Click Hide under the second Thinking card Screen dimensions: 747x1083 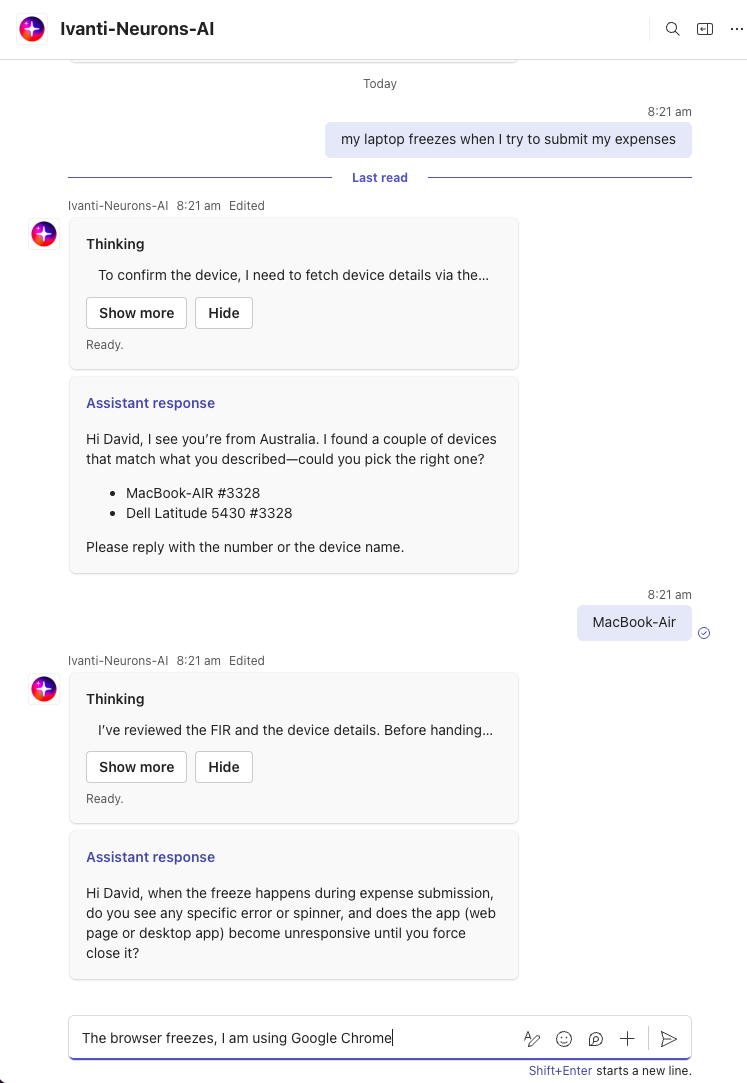pyautogui.click(x=223, y=767)
